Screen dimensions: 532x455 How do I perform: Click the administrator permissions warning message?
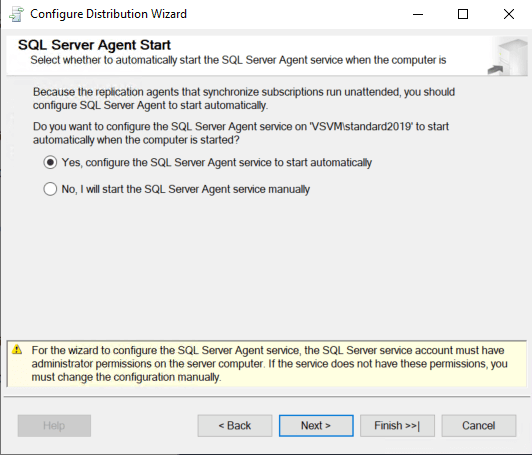coord(269,364)
